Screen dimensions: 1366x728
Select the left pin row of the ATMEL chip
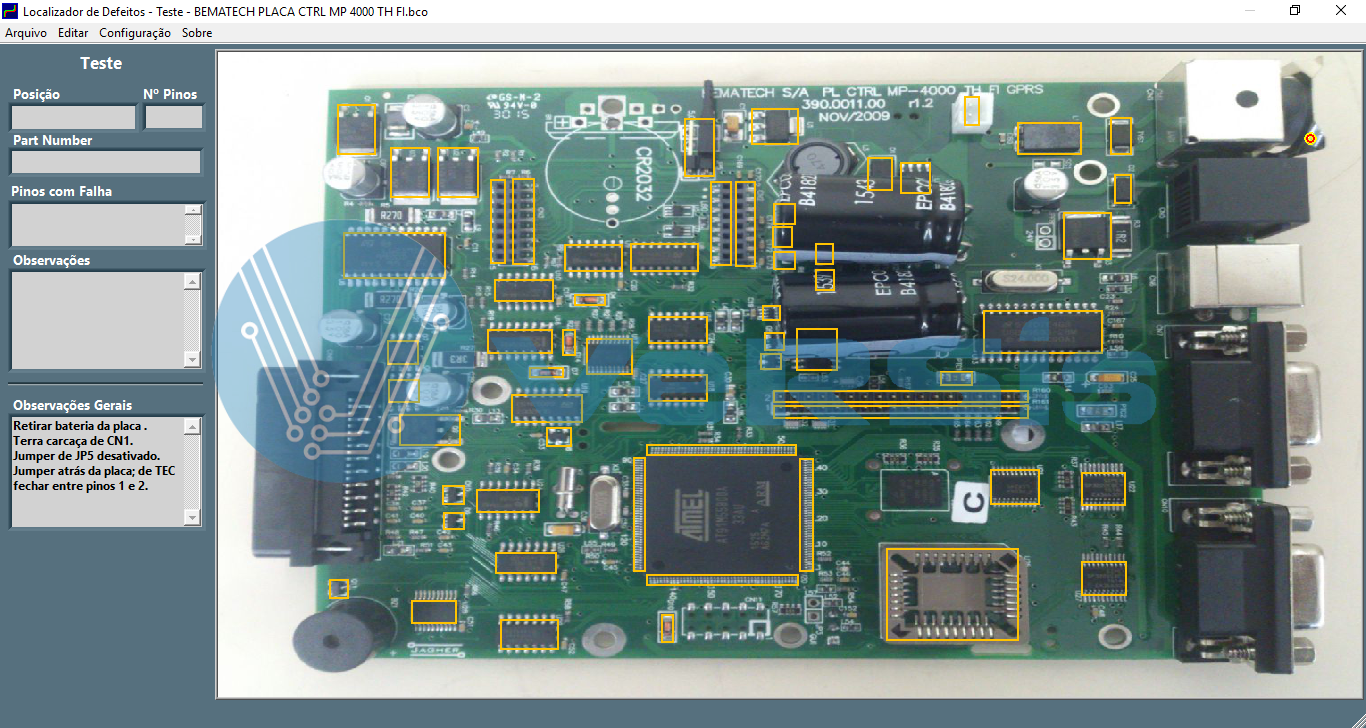pyautogui.click(x=640, y=515)
